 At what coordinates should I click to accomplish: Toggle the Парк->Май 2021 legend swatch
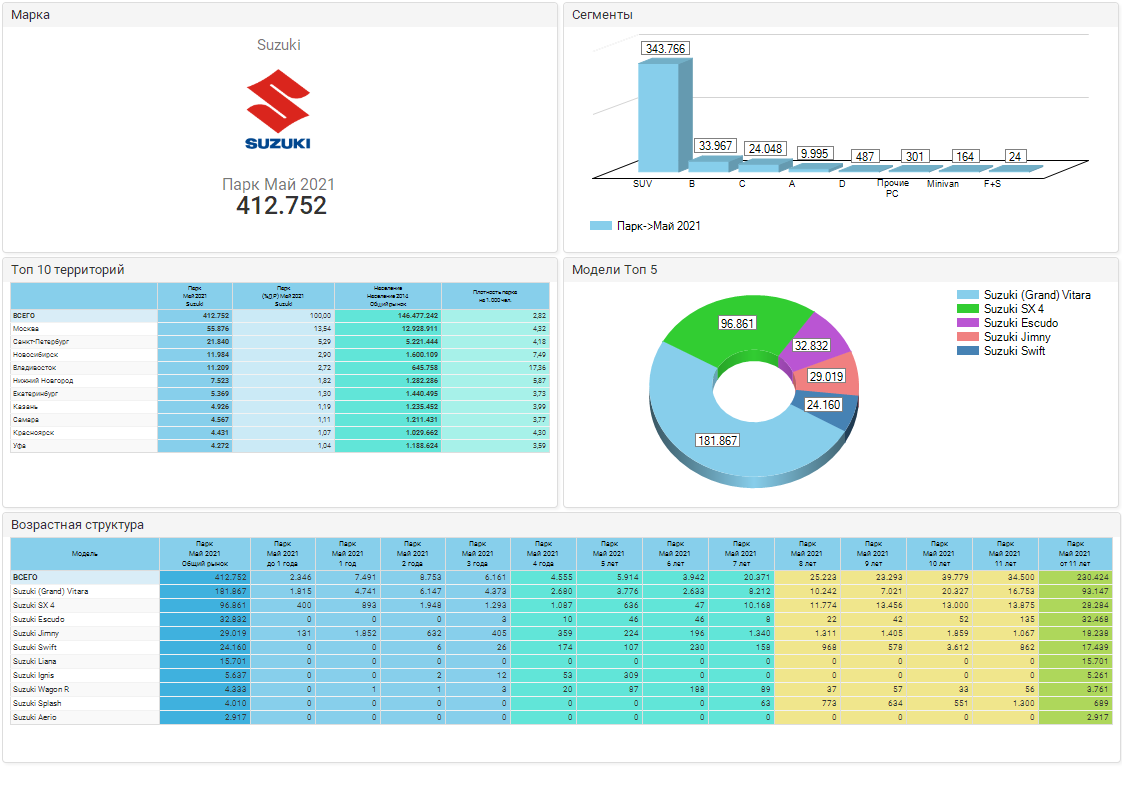(600, 226)
